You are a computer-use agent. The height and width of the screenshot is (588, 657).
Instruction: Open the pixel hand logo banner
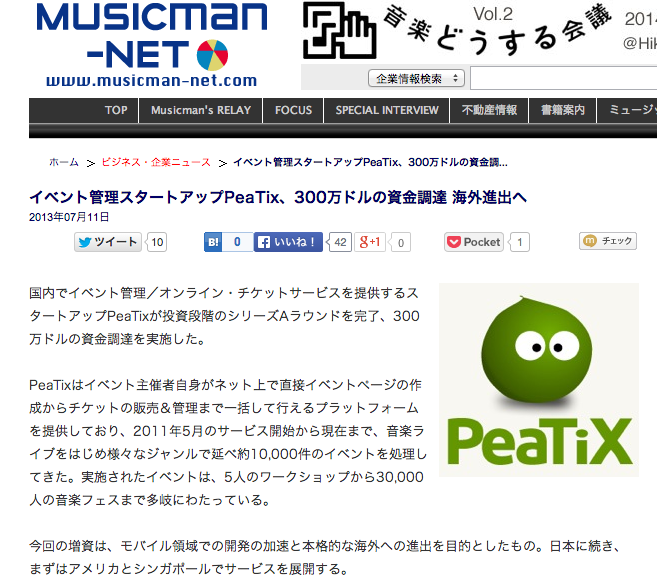coord(339,30)
